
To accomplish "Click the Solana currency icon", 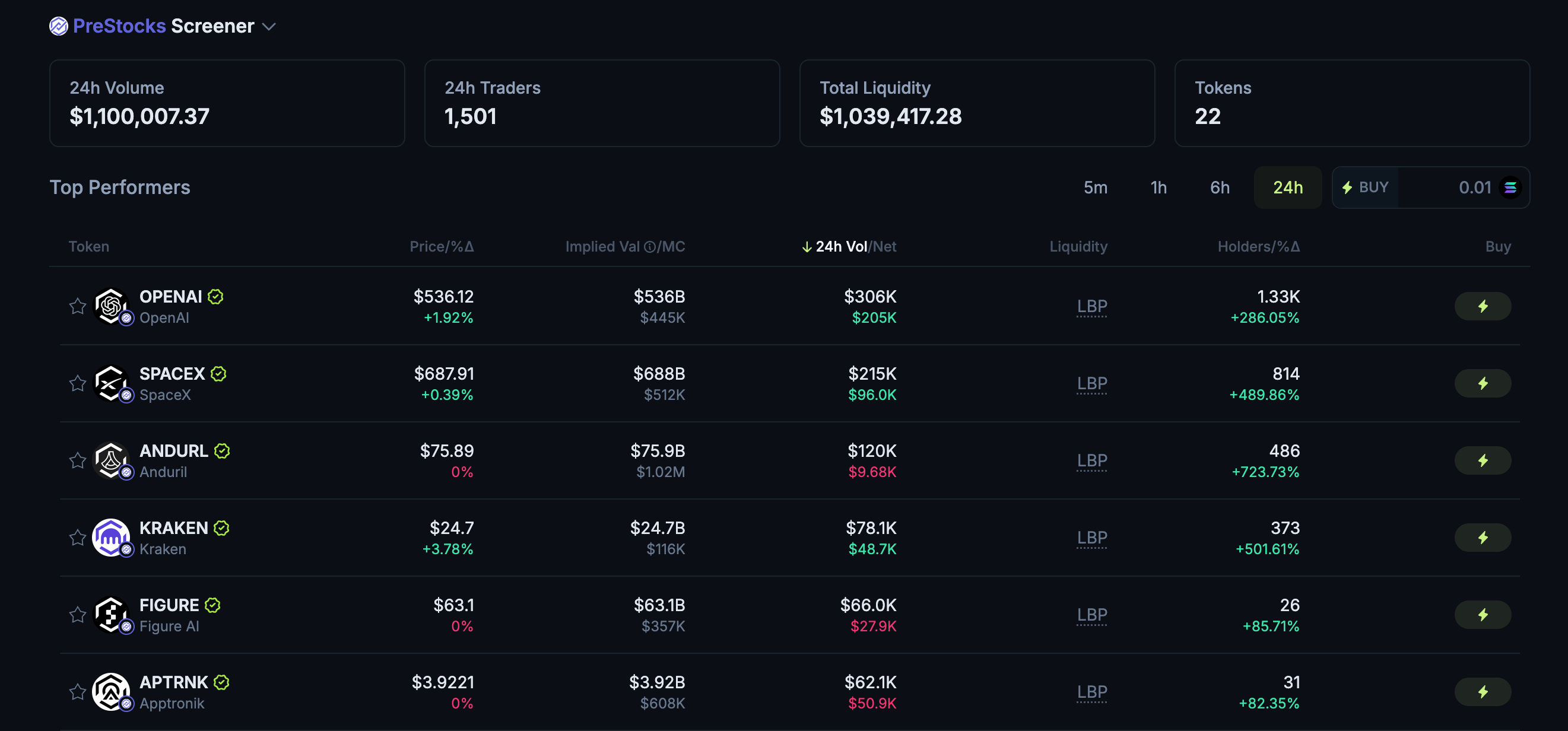I will point(1510,187).
